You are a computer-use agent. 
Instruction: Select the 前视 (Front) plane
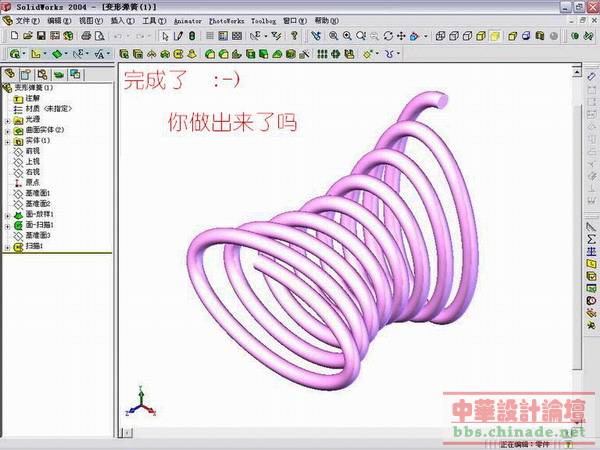[x=32, y=151]
